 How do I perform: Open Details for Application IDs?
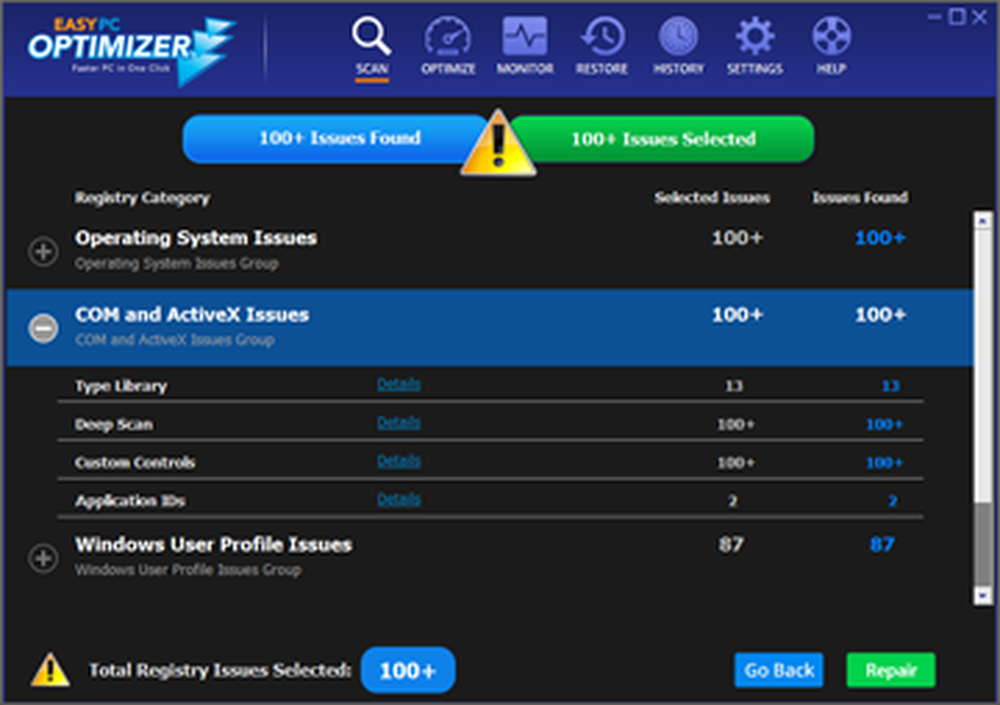click(x=399, y=499)
